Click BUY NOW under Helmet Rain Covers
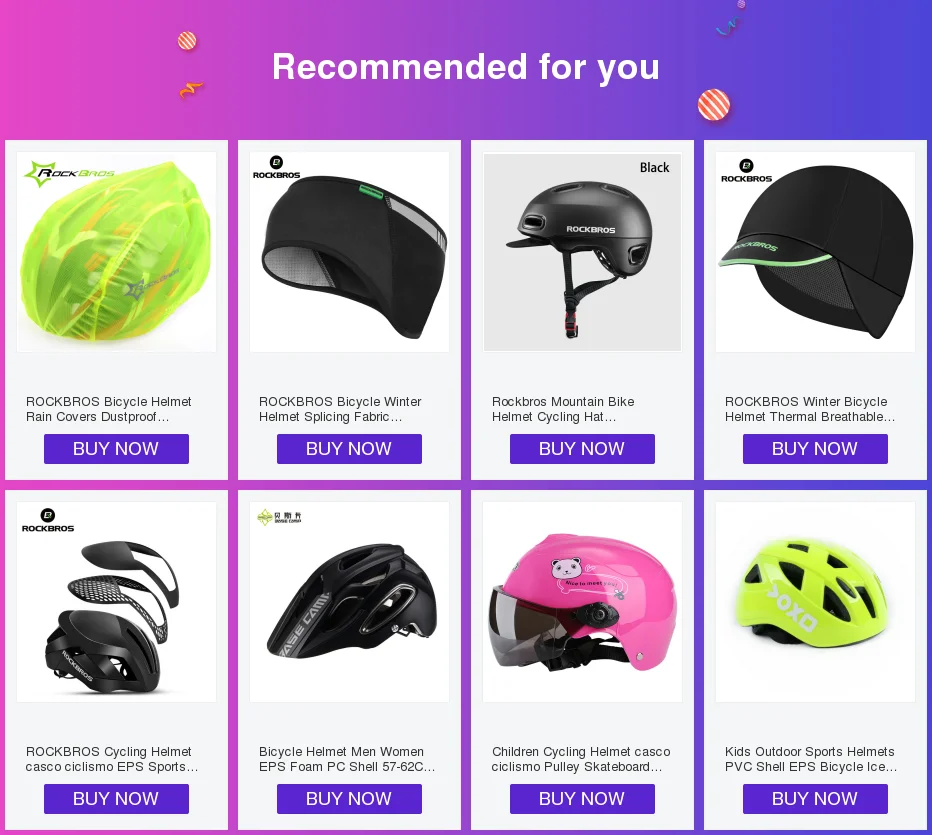The width and height of the screenshot is (932, 835). point(116,449)
